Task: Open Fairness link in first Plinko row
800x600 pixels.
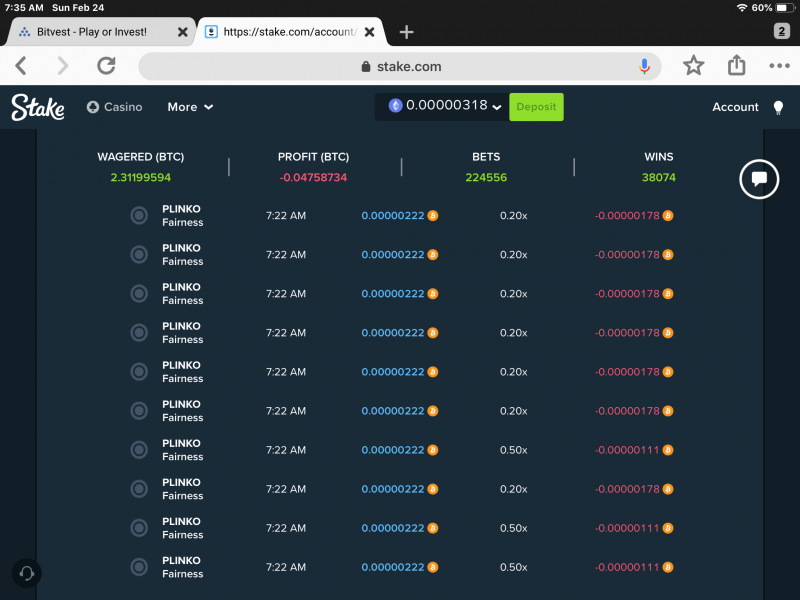Action: point(183,222)
